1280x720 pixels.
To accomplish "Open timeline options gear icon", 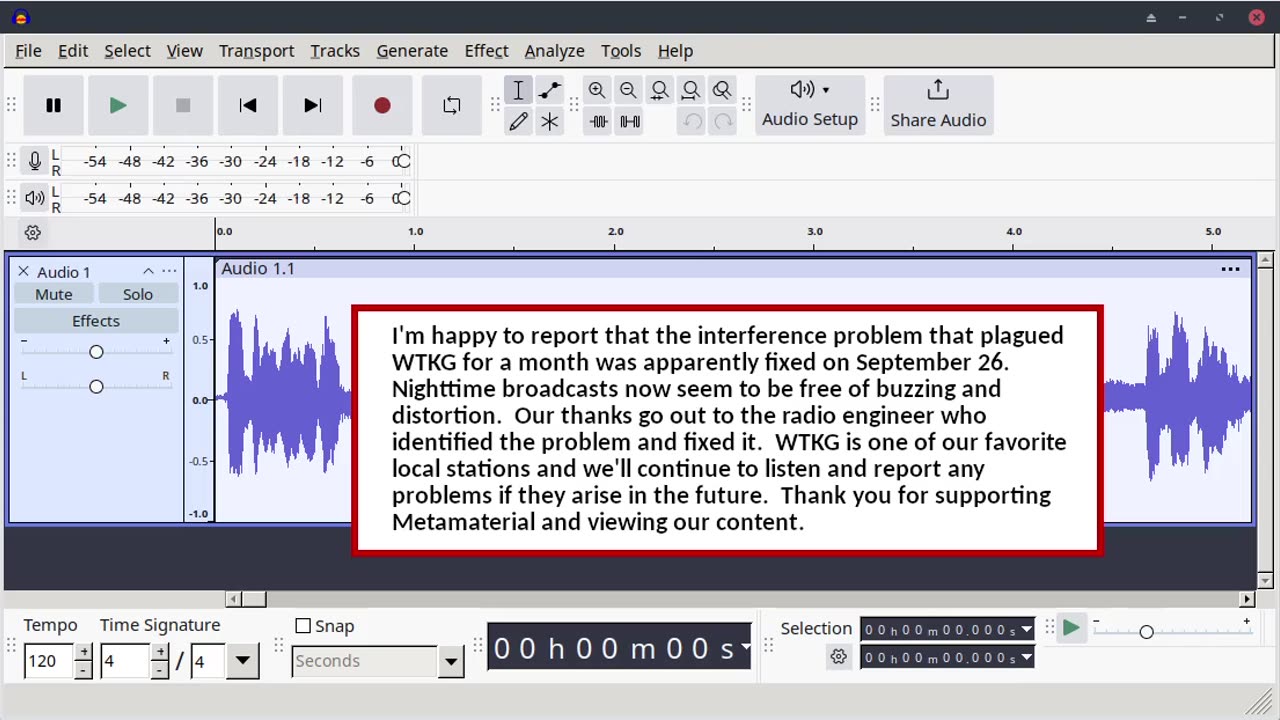I will coord(33,232).
